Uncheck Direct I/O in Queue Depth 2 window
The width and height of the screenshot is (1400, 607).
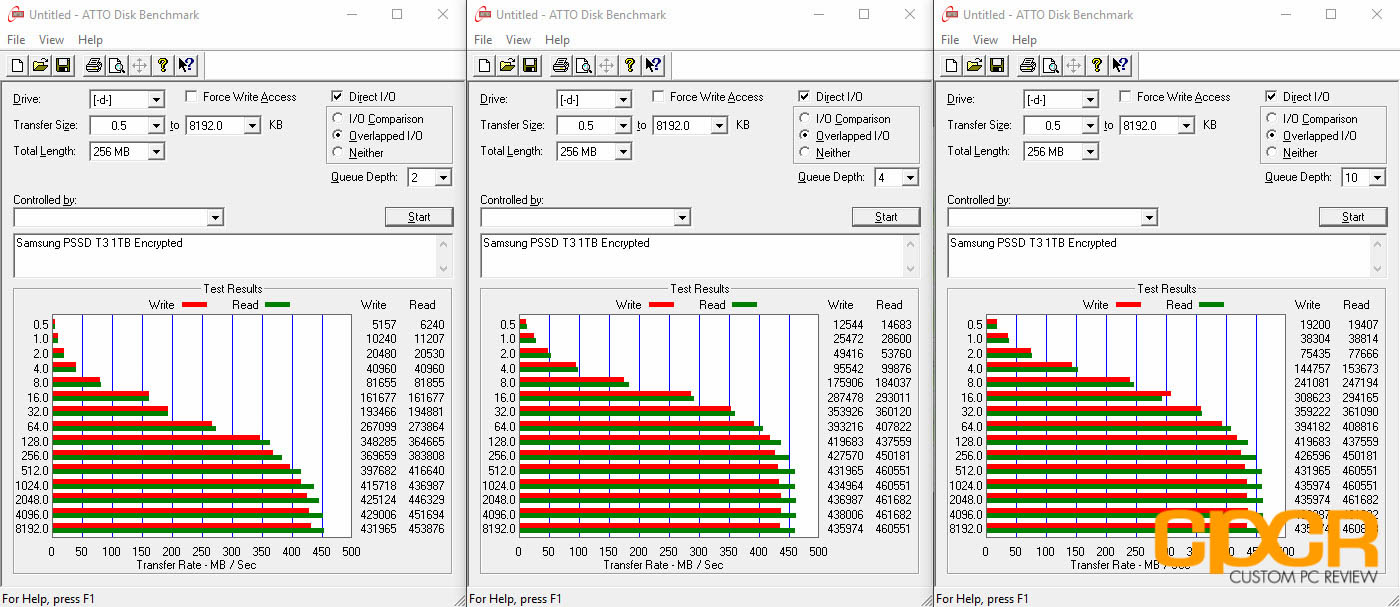tap(337, 97)
